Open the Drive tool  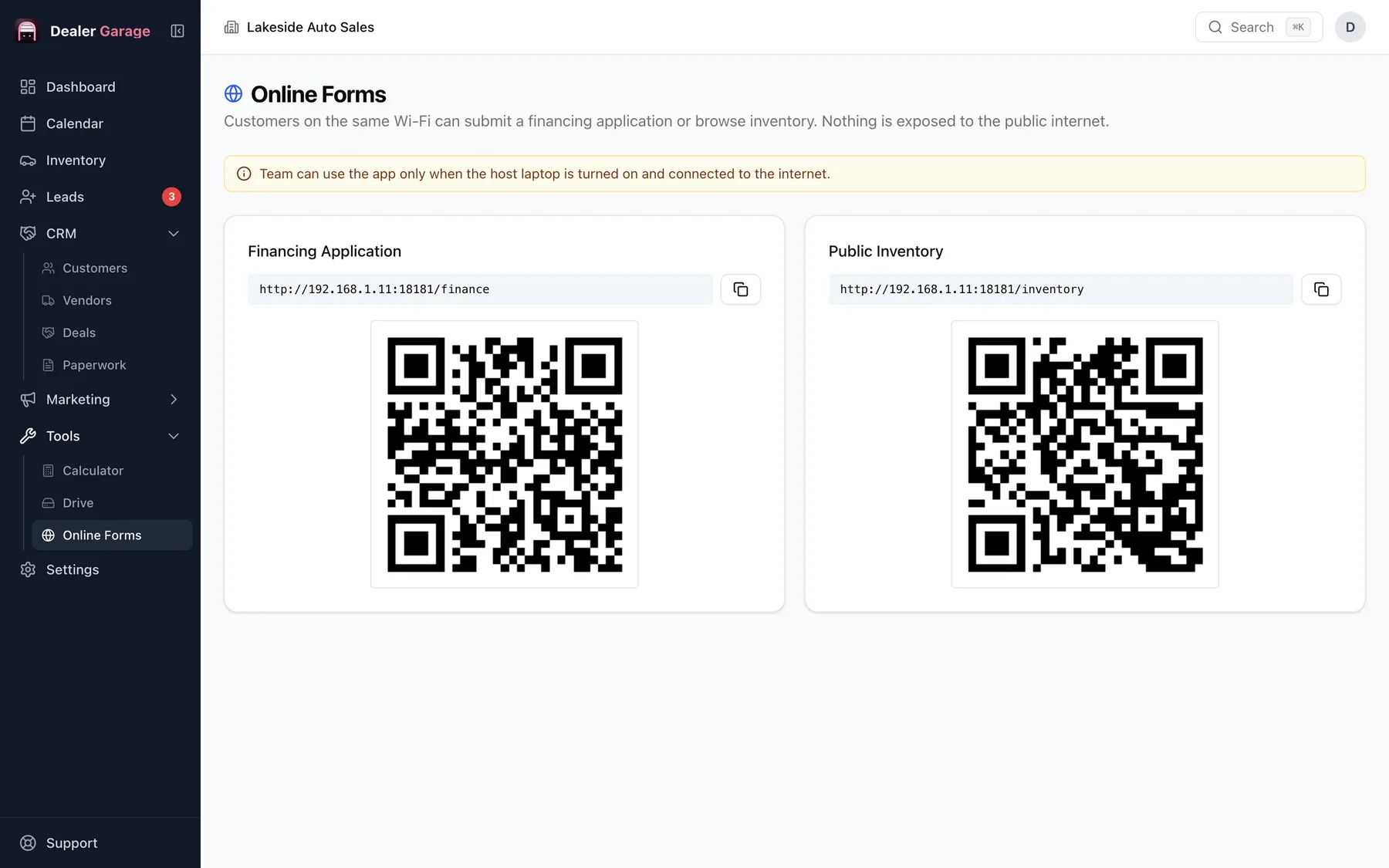pos(112,503)
